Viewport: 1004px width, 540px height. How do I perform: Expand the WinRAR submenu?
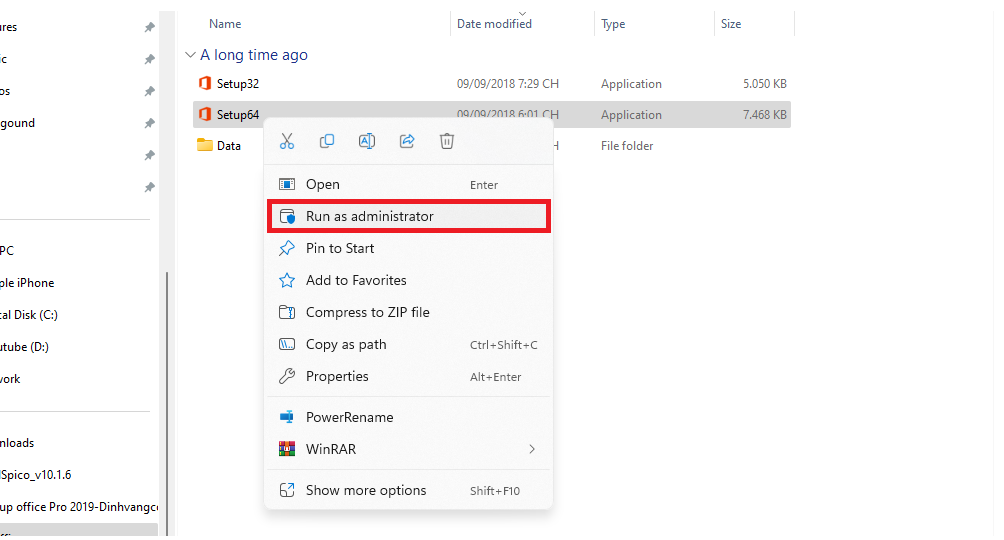pyautogui.click(x=532, y=450)
